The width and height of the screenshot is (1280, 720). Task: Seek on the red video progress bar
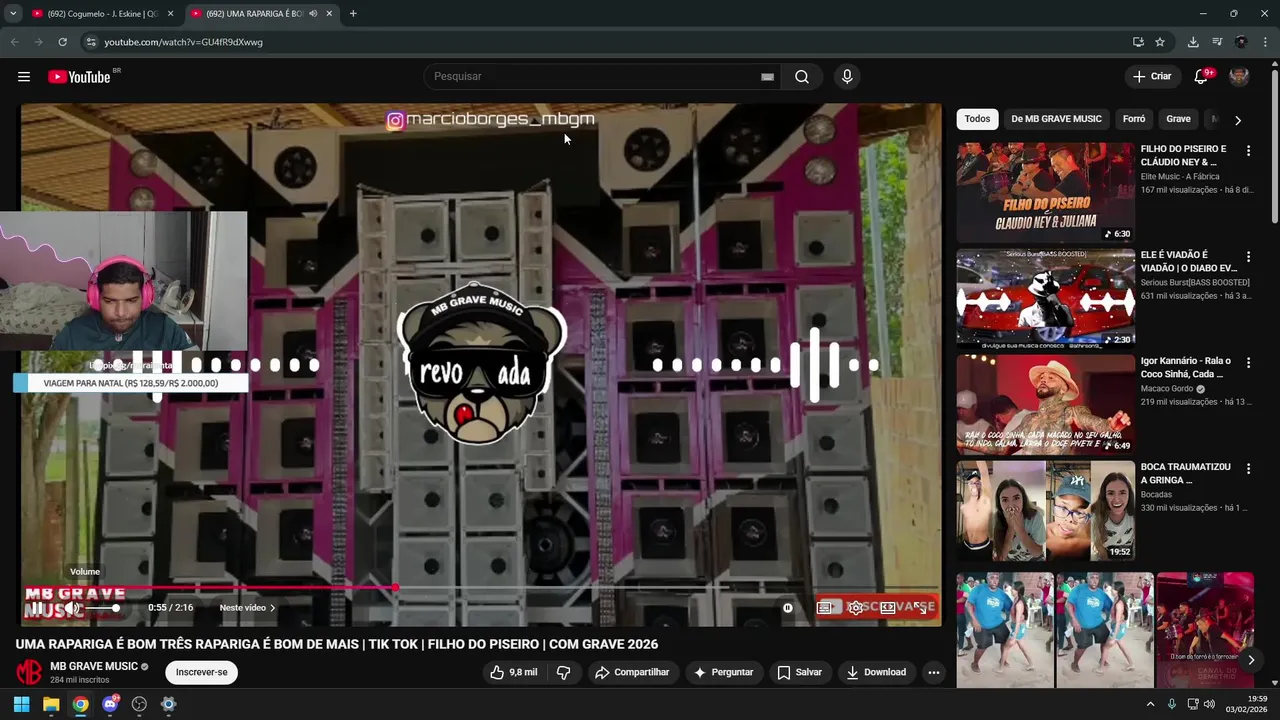[x=480, y=588]
